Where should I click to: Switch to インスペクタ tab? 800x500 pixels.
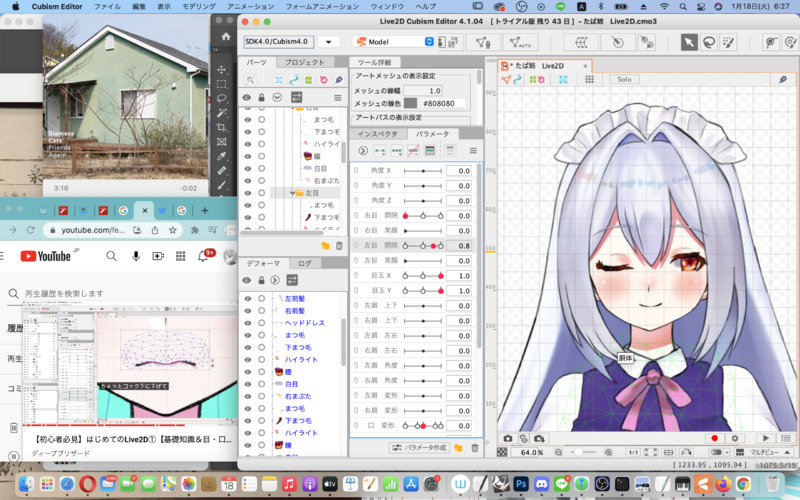coord(378,134)
